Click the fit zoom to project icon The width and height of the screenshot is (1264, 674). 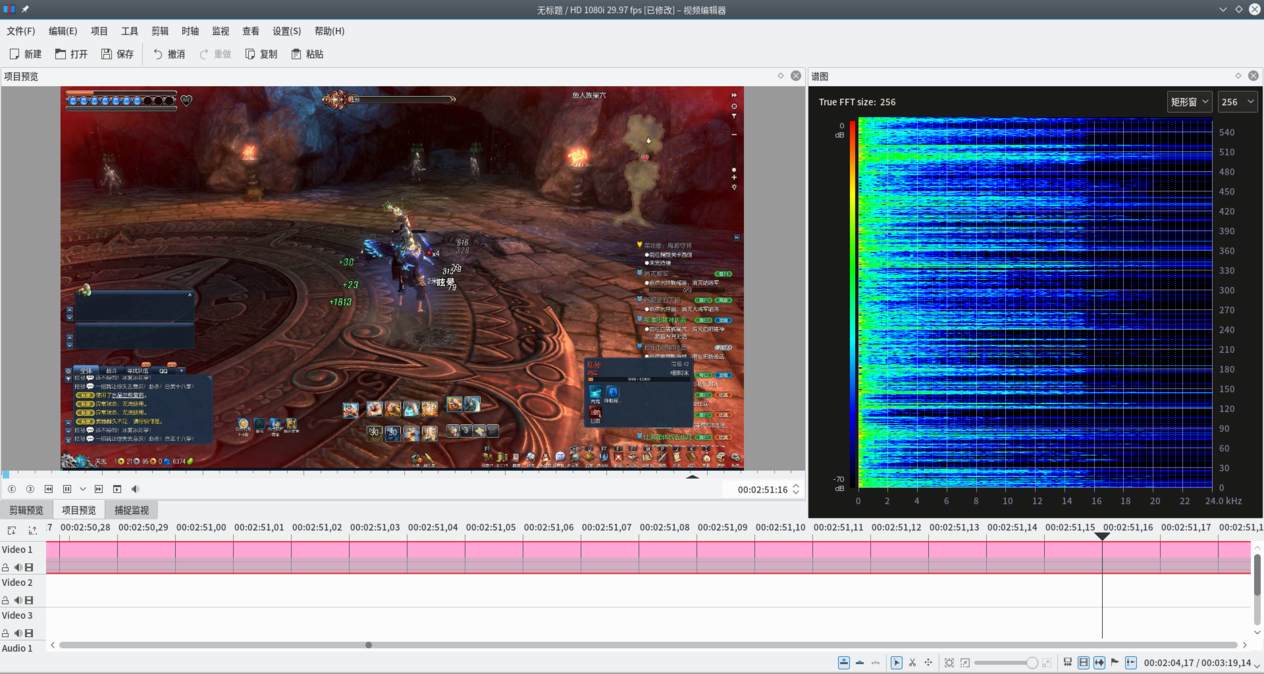click(949, 662)
